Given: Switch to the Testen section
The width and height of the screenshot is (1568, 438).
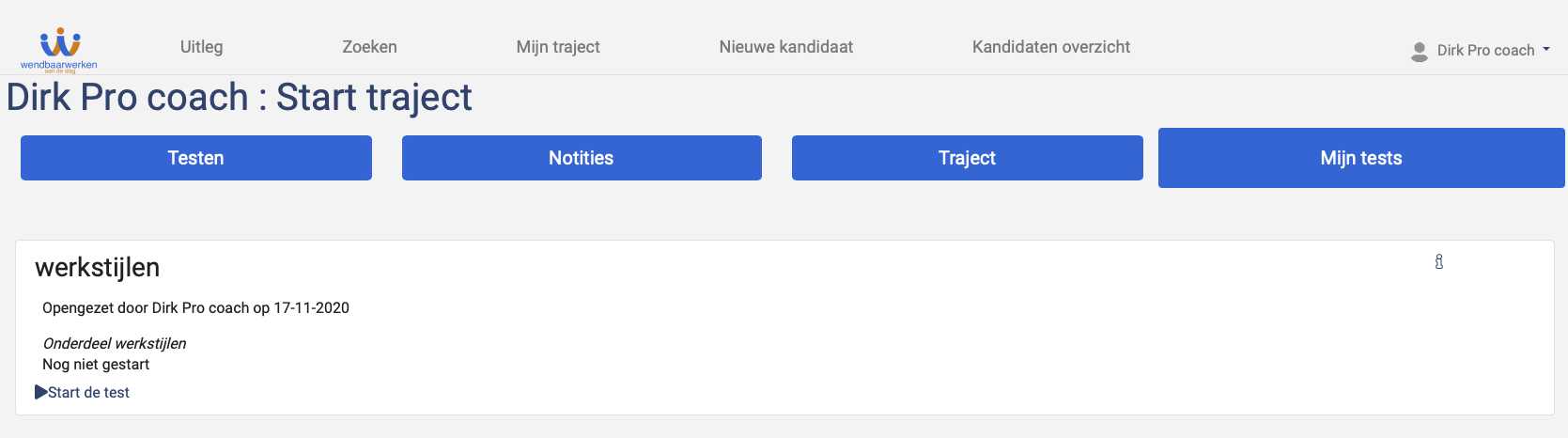Looking at the screenshot, I should point(196,158).
